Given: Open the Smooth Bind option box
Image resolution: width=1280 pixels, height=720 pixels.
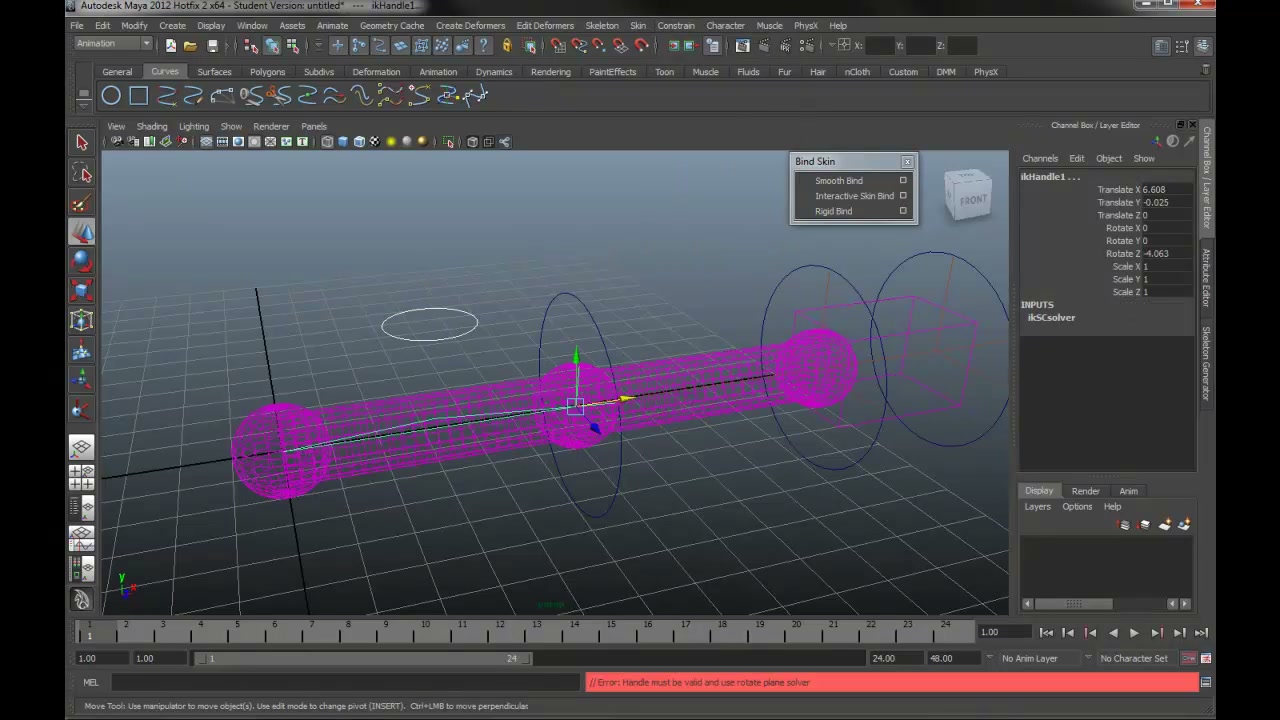Looking at the screenshot, I should tap(903, 181).
